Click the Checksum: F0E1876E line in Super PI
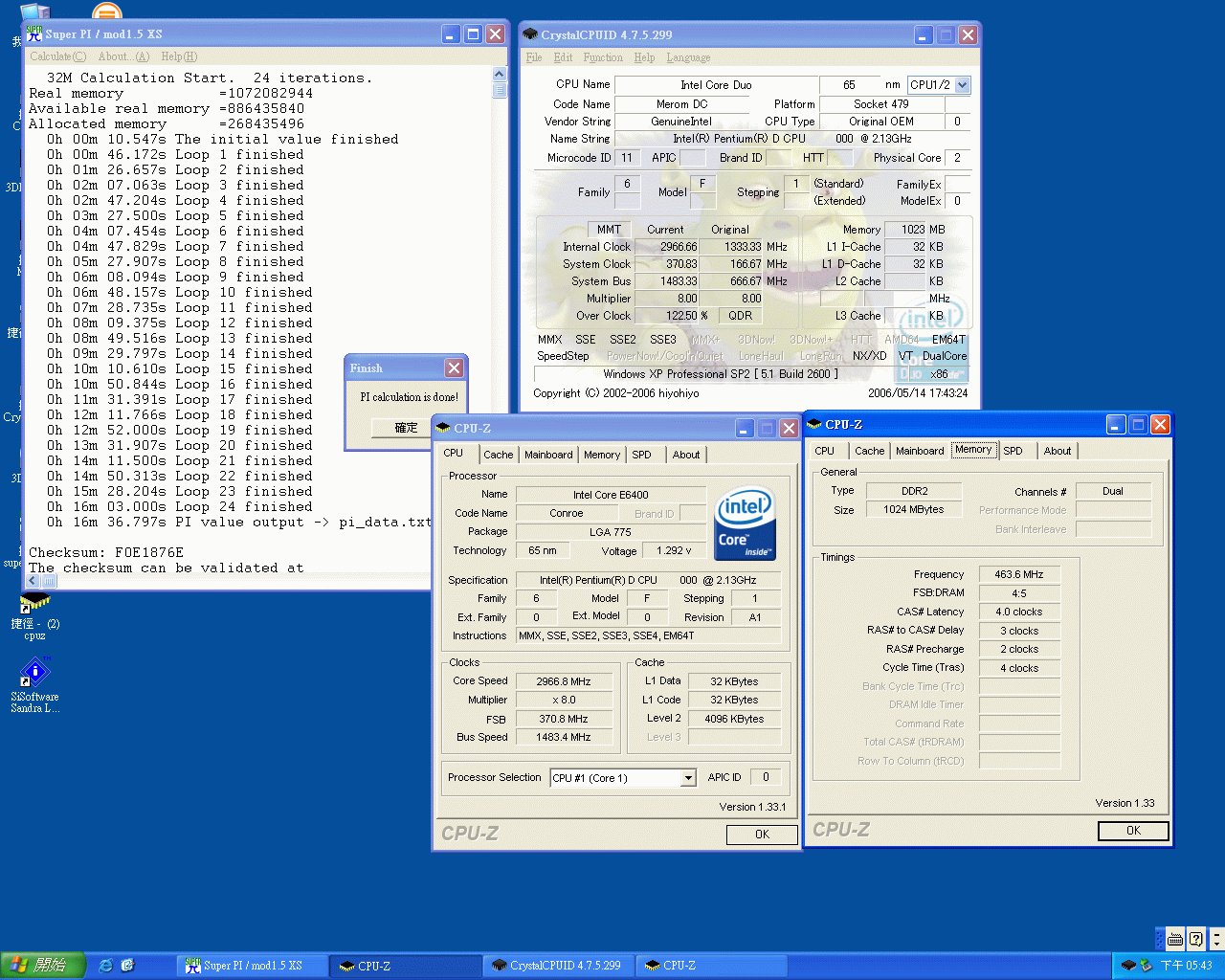Viewport: 1225px width, 980px height. (x=106, y=552)
